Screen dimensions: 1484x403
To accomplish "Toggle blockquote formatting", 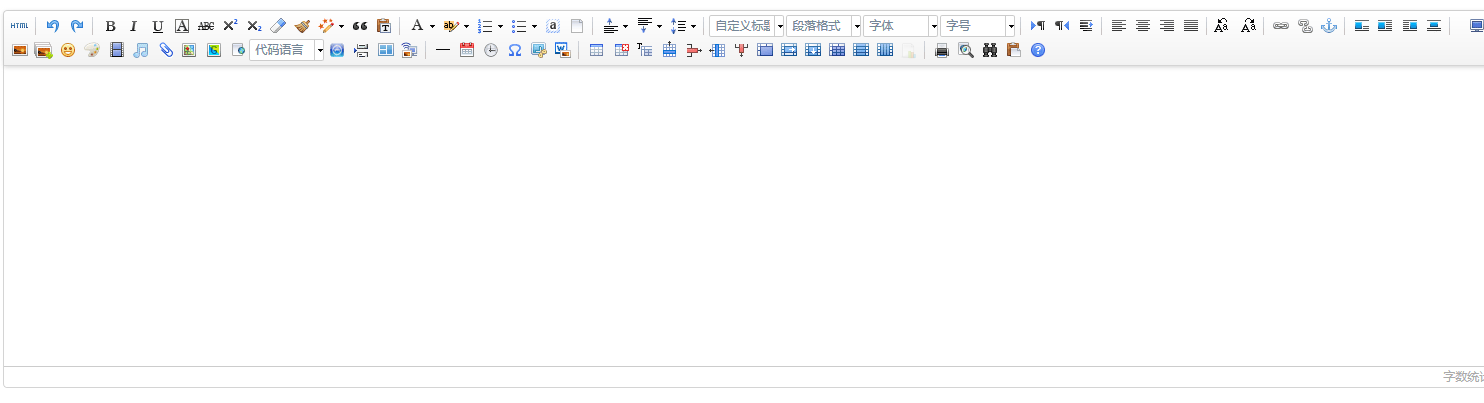I will (360, 26).
